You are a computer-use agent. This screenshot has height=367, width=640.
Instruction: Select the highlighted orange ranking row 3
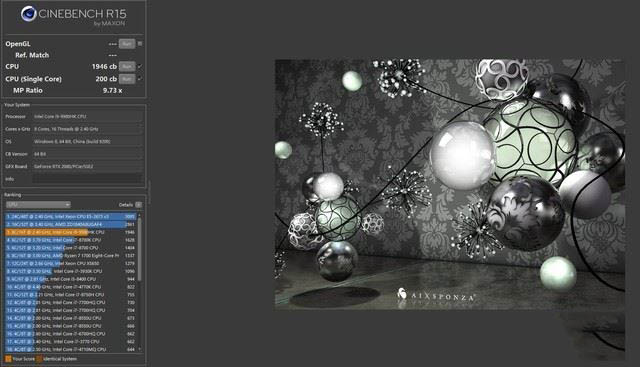(x=71, y=232)
